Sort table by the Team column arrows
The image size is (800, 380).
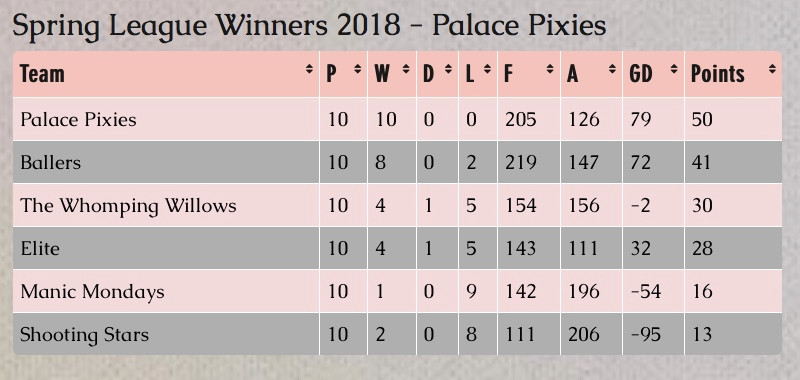(x=309, y=69)
